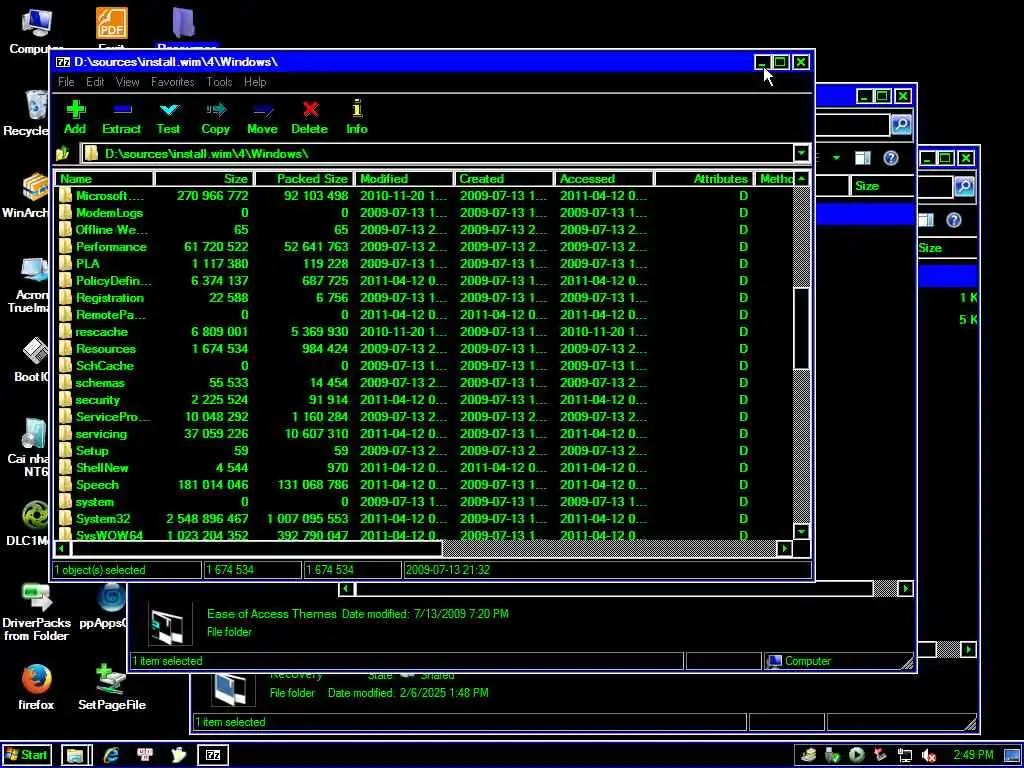Sort by Created column header

pyautogui.click(x=504, y=178)
